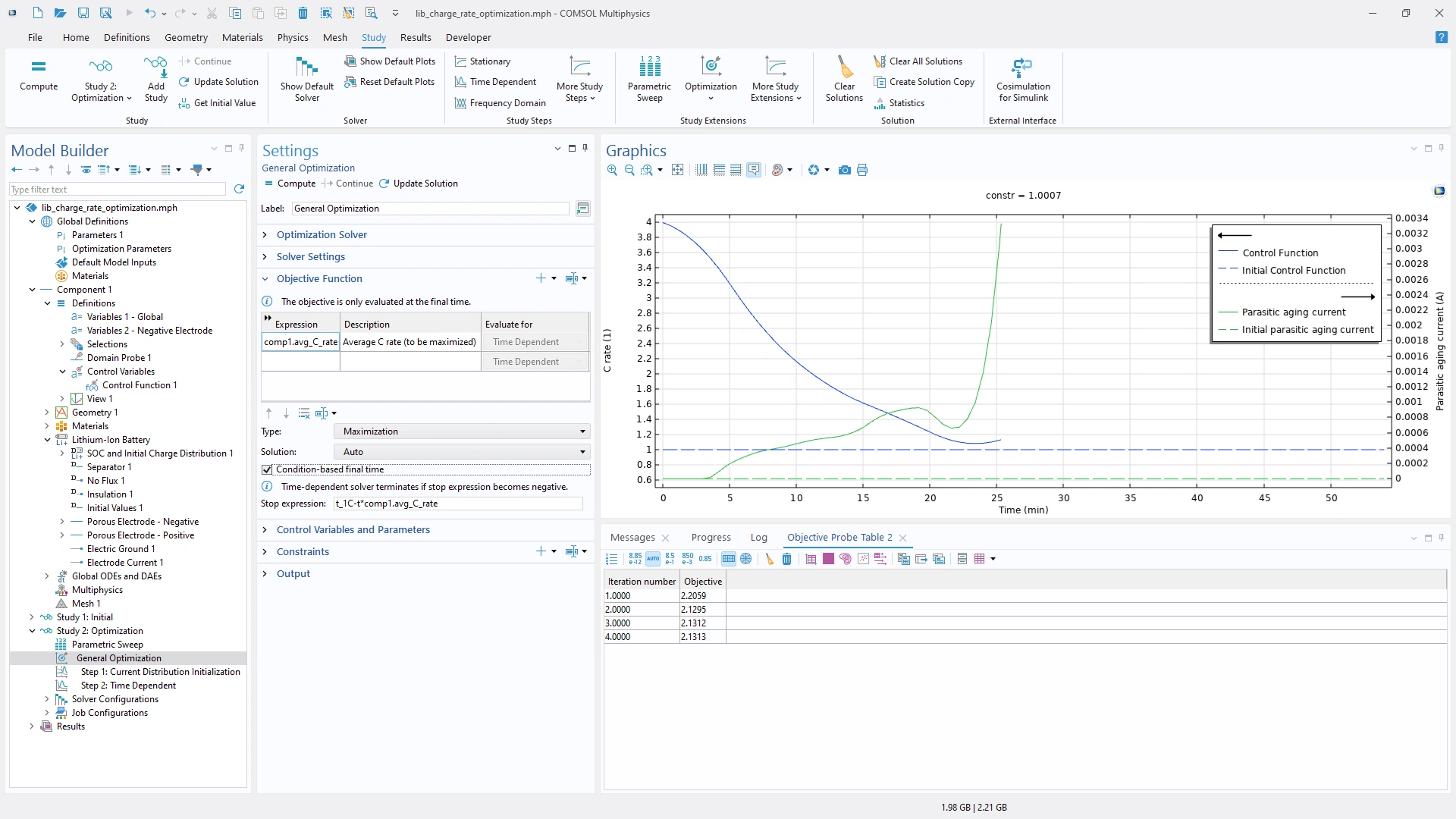This screenshot has width=1456, height=819.
Task: Click the Stop expression input field
Action: coord(458,504)
